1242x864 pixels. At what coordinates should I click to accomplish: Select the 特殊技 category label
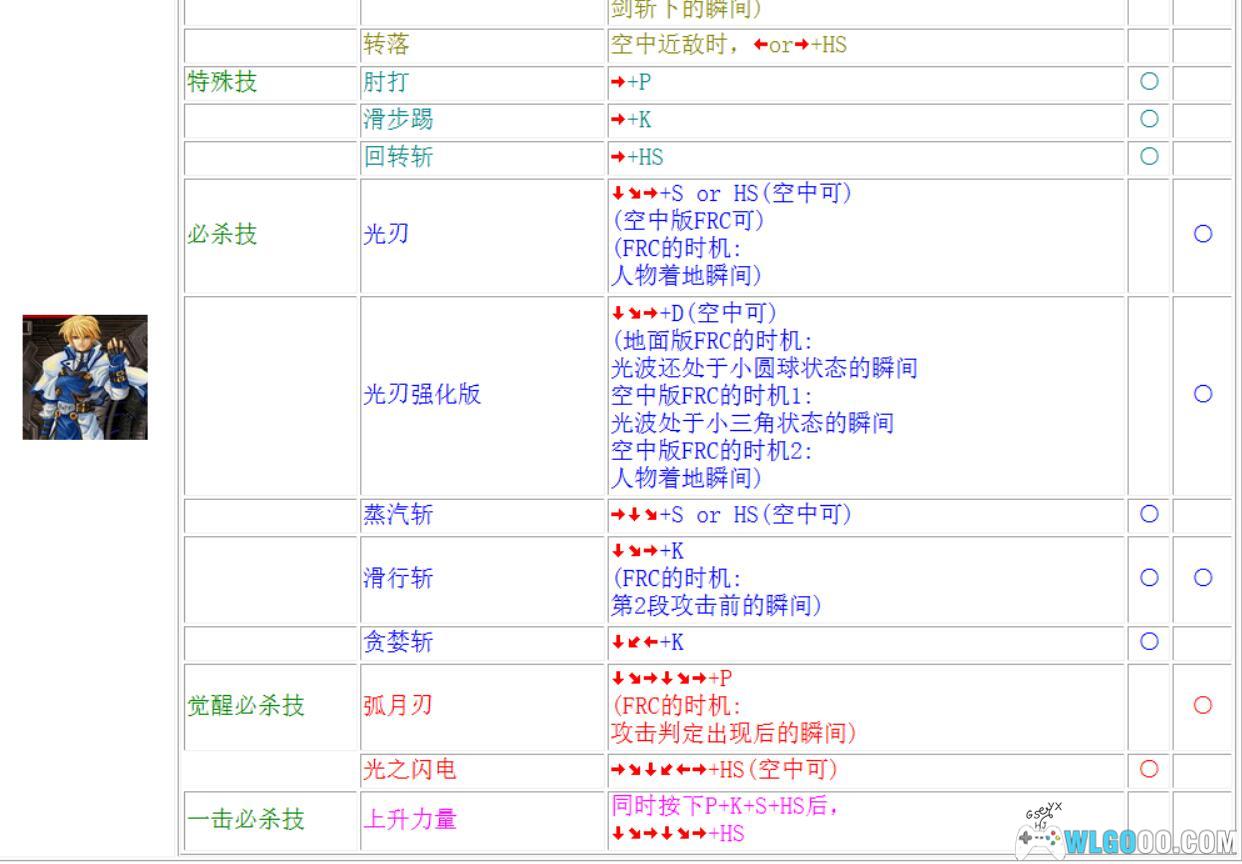pos(222,82)
